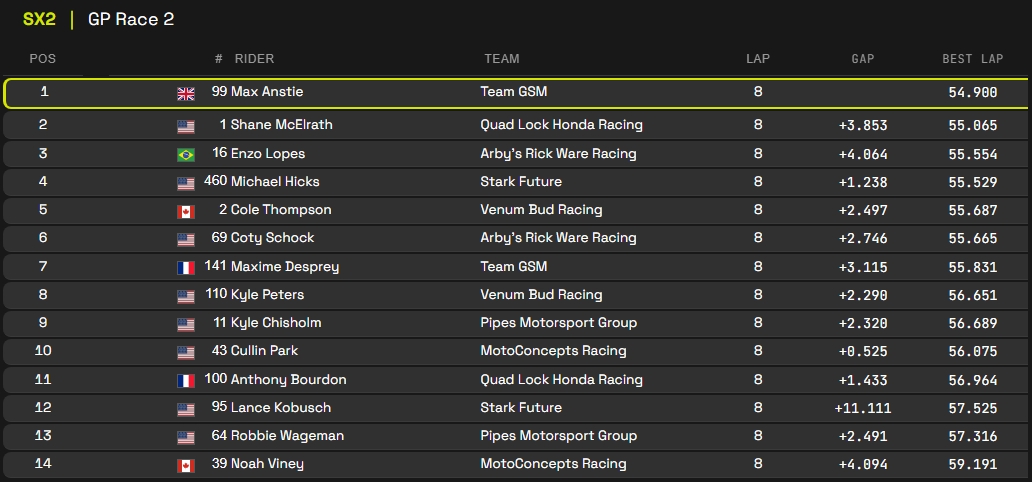Click the Canadian flag beside Noah Viney
1032x482 pixels.
pyautogui.click(x=186, y=465)
